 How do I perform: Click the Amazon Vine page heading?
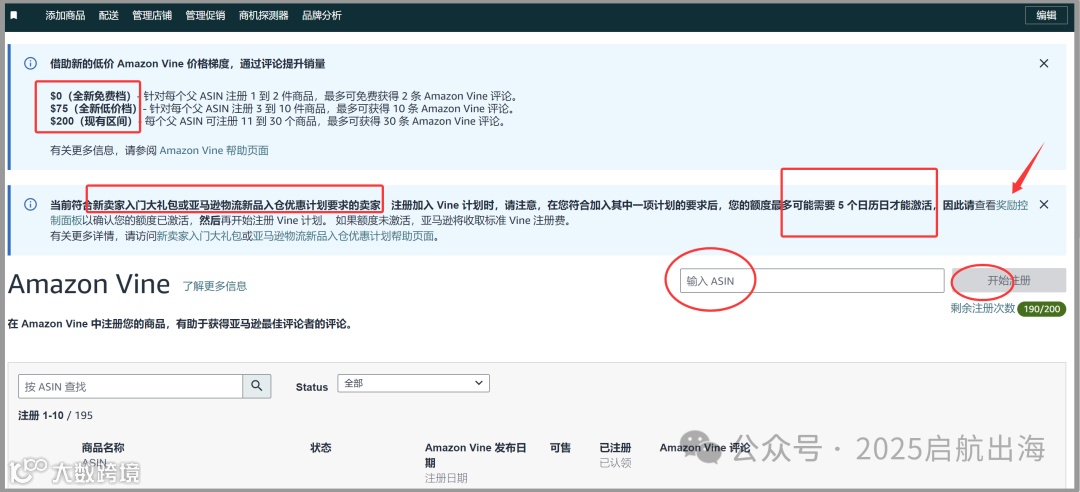[89, 284]
